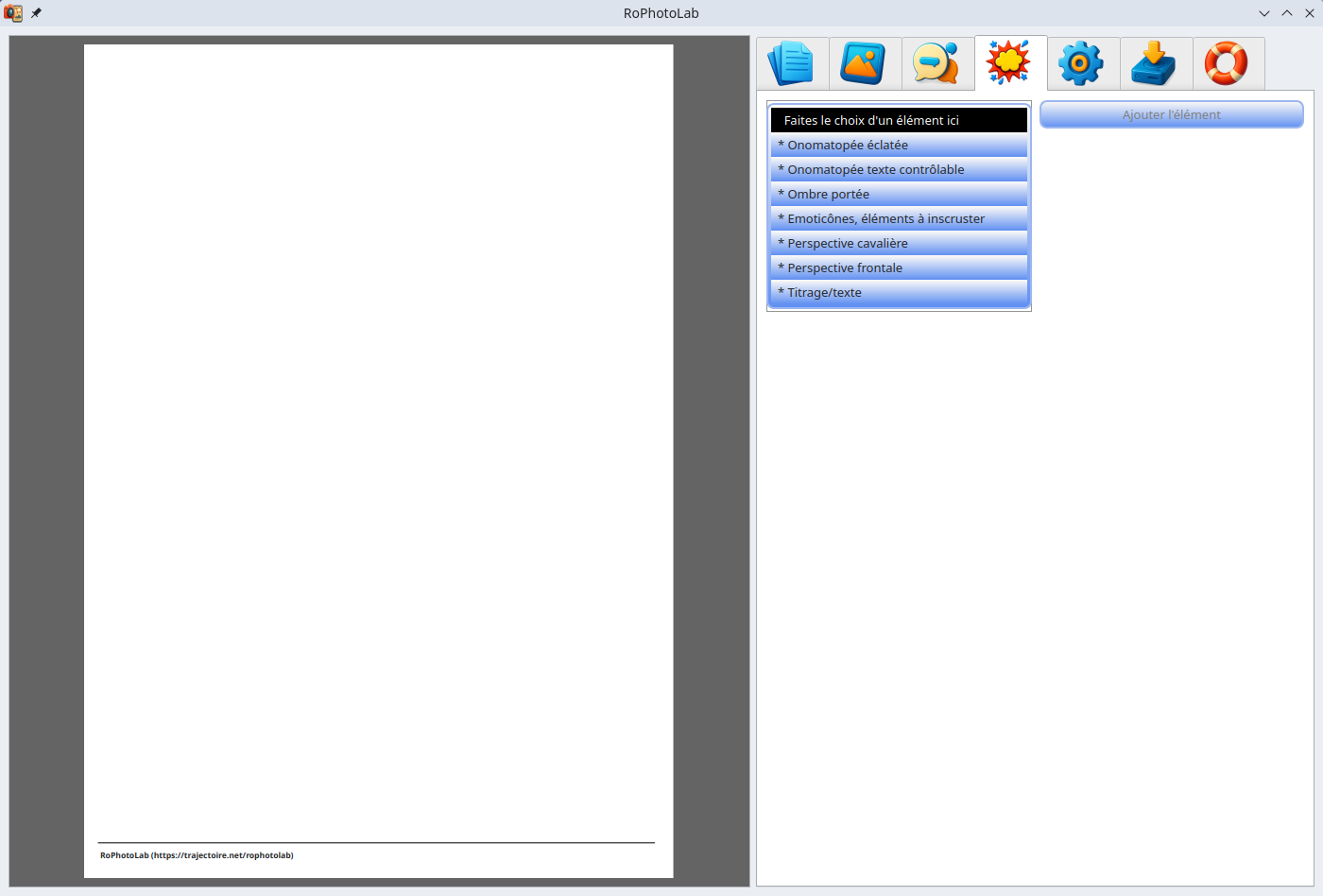1323x896 pixels.
Task: Select 'Faites le choix d'un élément ici'
Action: point(898,120)
